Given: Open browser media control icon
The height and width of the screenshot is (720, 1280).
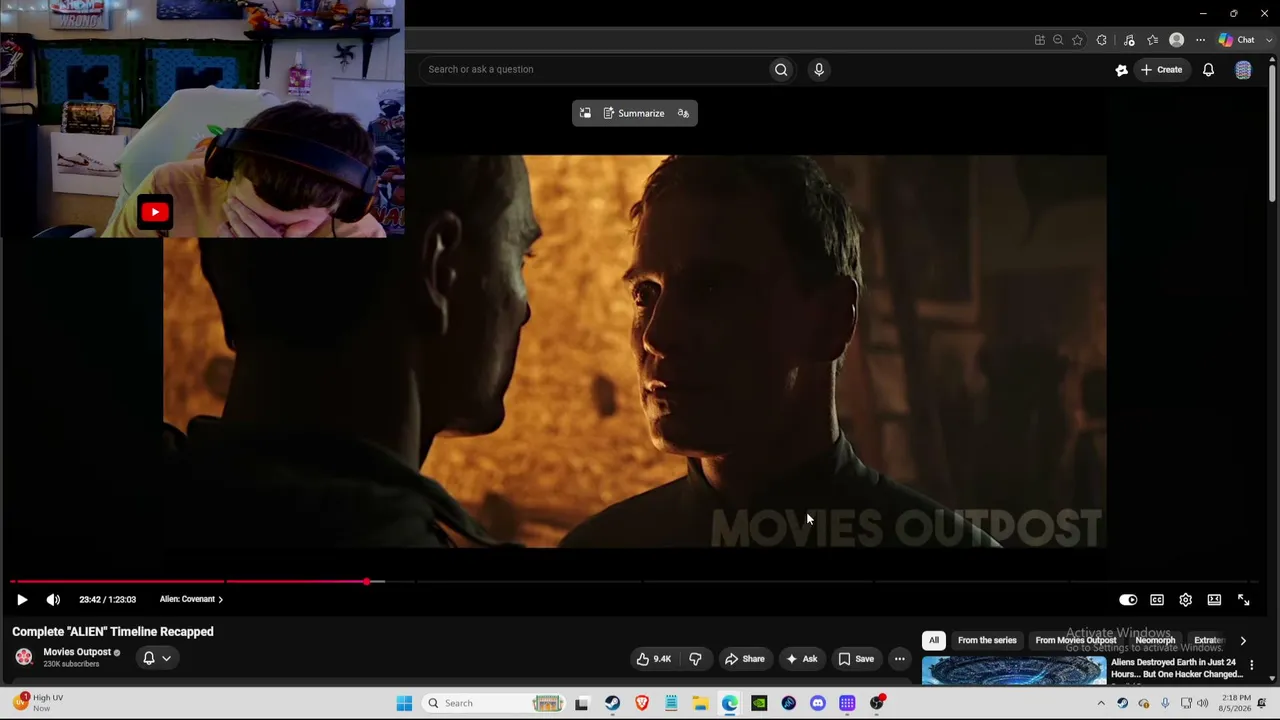Looking at the screenshot, I should point(1129,40).
